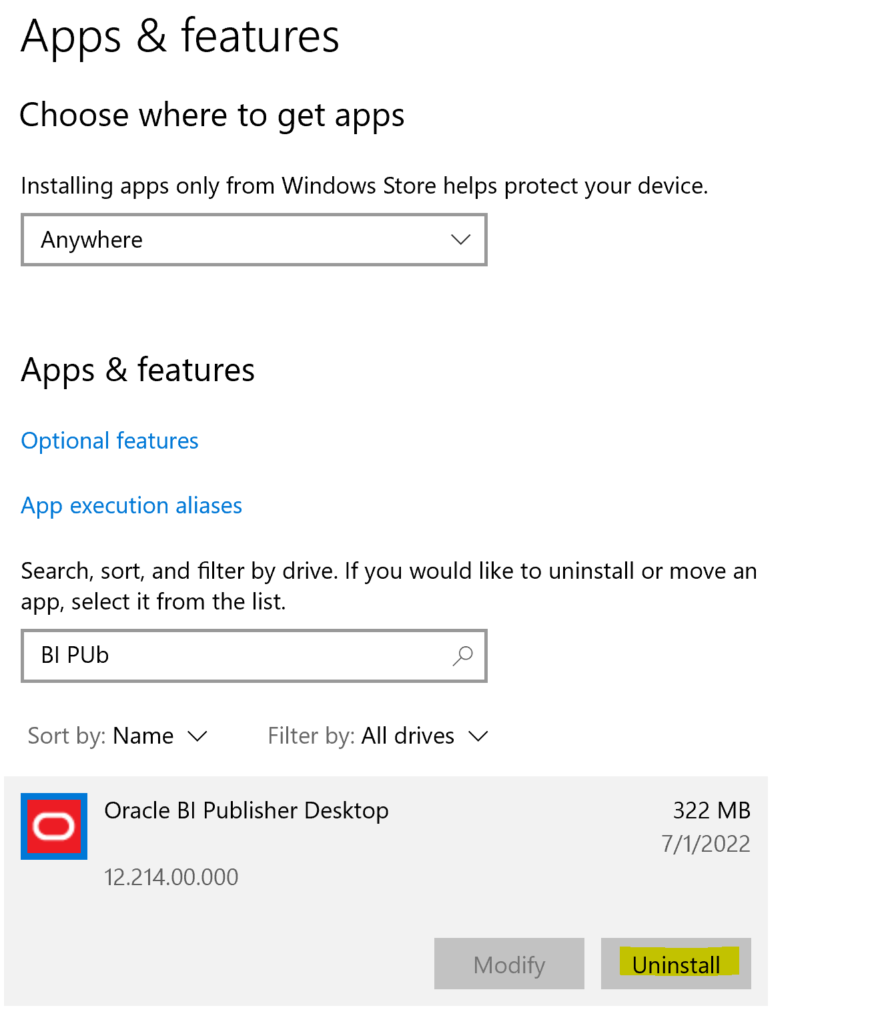Click the Uninstall button
Screen dimensions: 886x1024
point(676,964)
